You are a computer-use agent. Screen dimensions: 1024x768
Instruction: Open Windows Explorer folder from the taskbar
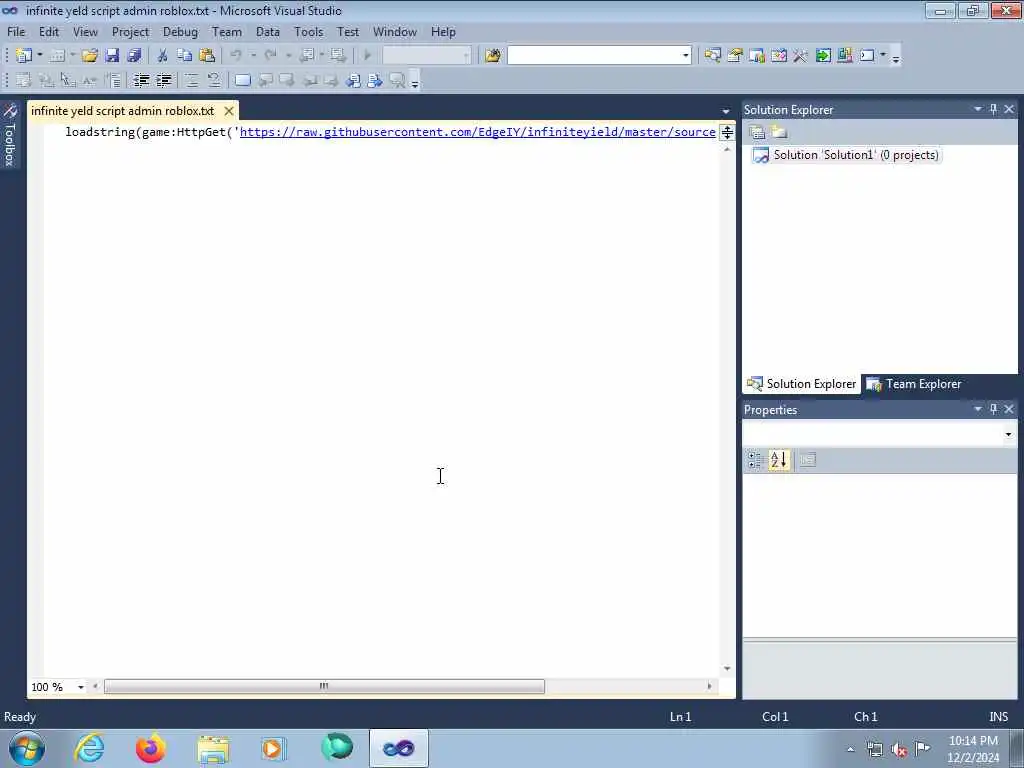point(213,748)
